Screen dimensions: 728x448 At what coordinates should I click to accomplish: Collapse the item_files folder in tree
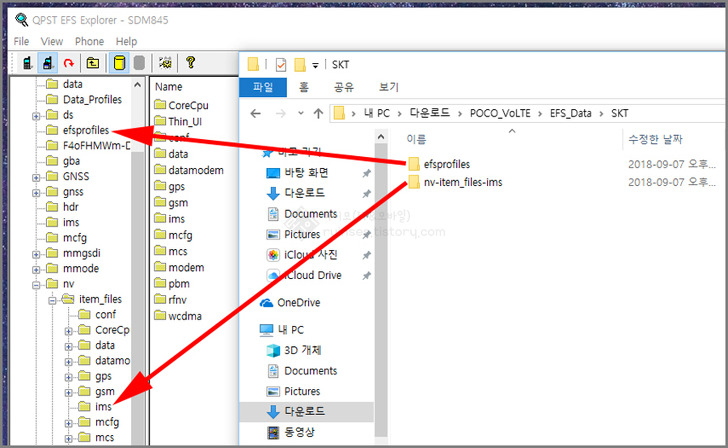point(52,300)
